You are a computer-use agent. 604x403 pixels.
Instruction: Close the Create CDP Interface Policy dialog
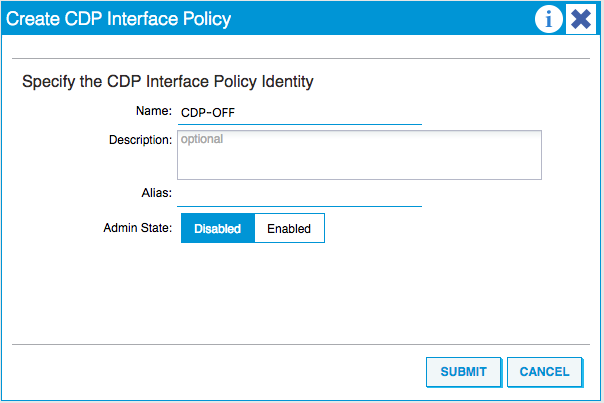581,18
